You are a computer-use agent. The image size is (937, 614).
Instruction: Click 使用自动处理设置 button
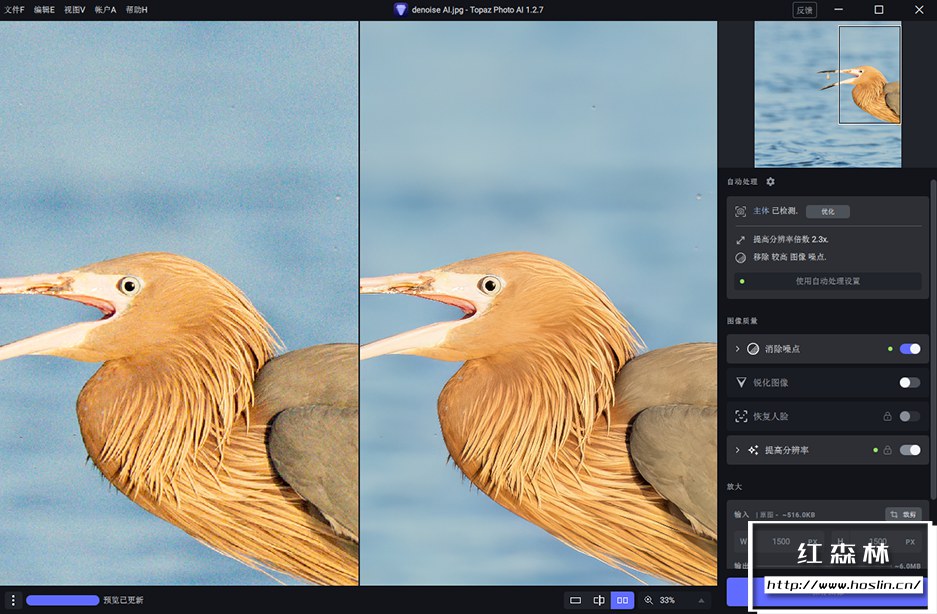point(827,281)
